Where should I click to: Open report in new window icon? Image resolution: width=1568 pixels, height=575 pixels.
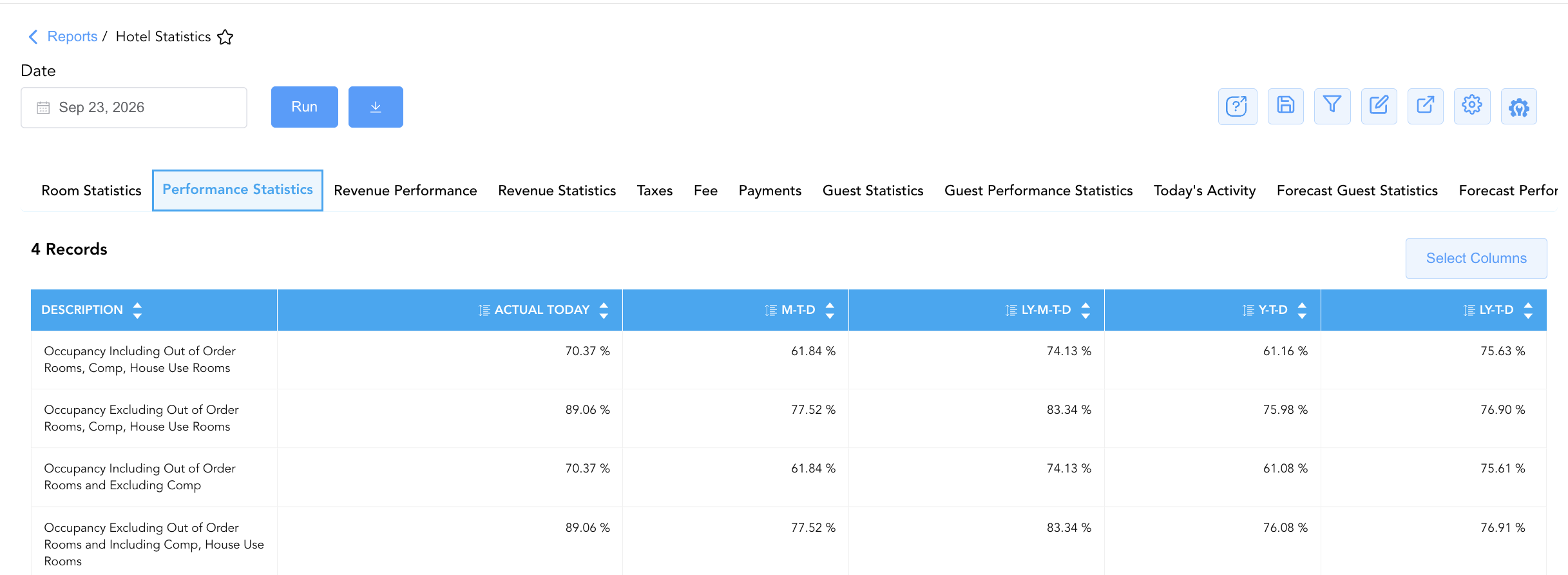1426,106
